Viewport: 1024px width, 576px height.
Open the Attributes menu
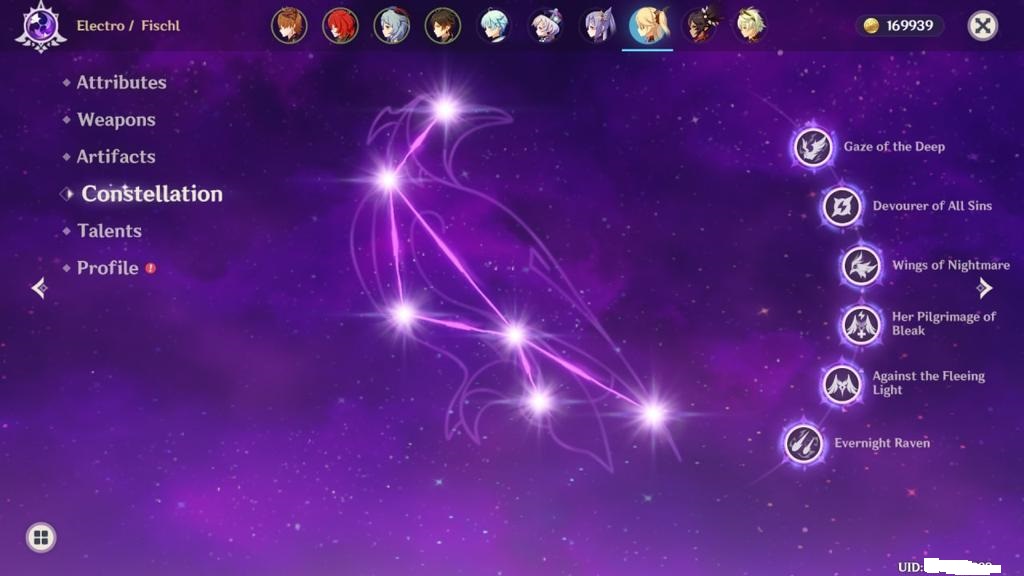coord(121,83)
